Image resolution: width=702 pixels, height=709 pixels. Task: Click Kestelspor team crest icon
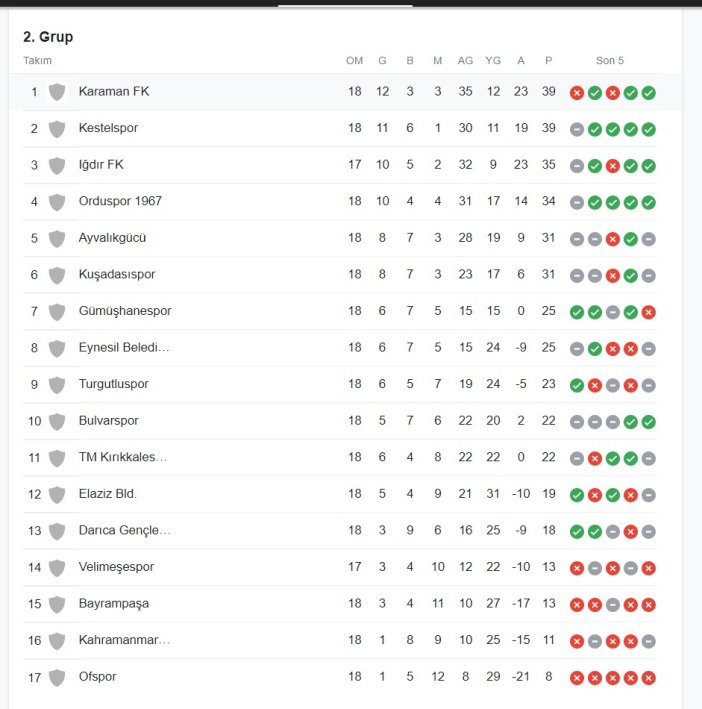point(58,129)
